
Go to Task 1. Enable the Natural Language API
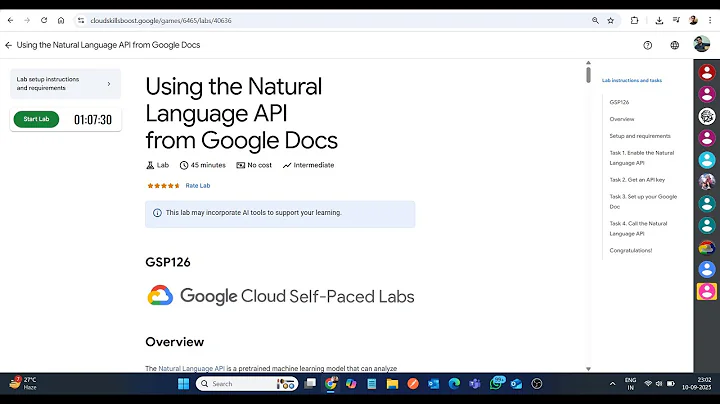(641, 158)
